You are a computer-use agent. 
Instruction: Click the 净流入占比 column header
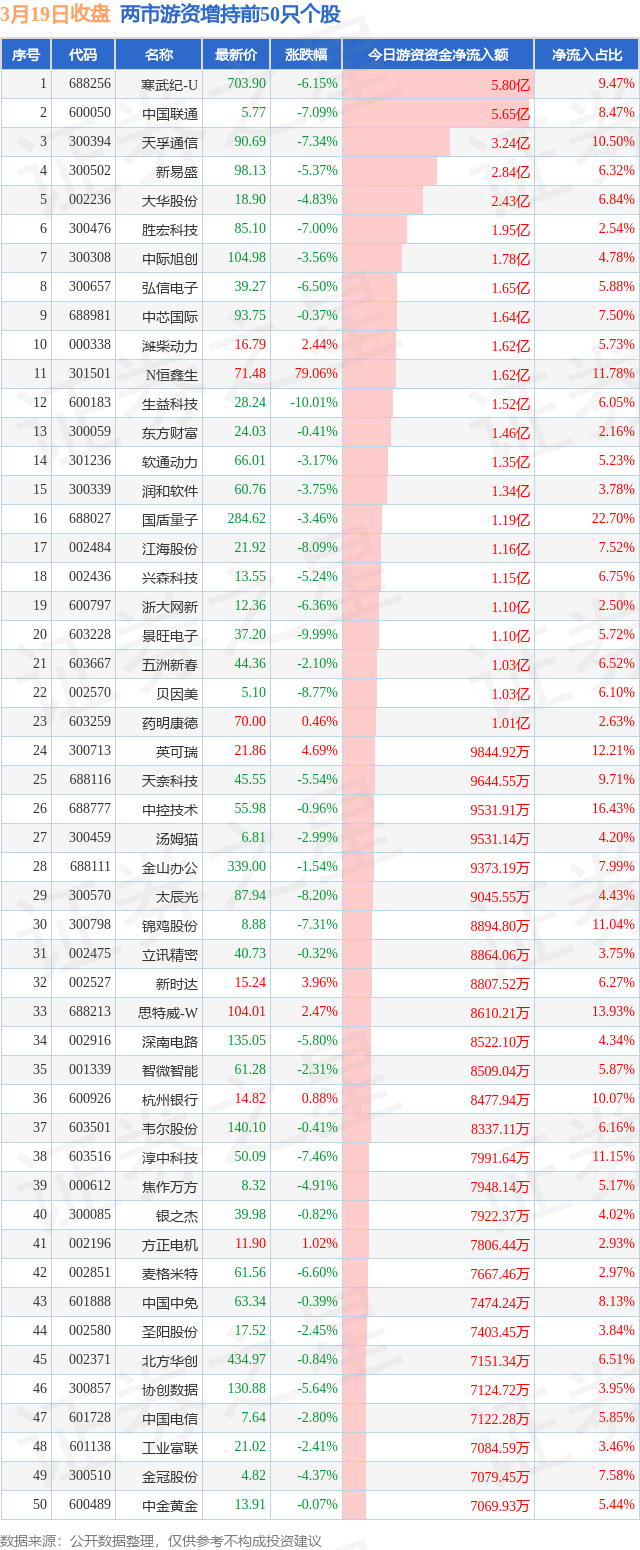pyautogui.click(x=587, y=55)
